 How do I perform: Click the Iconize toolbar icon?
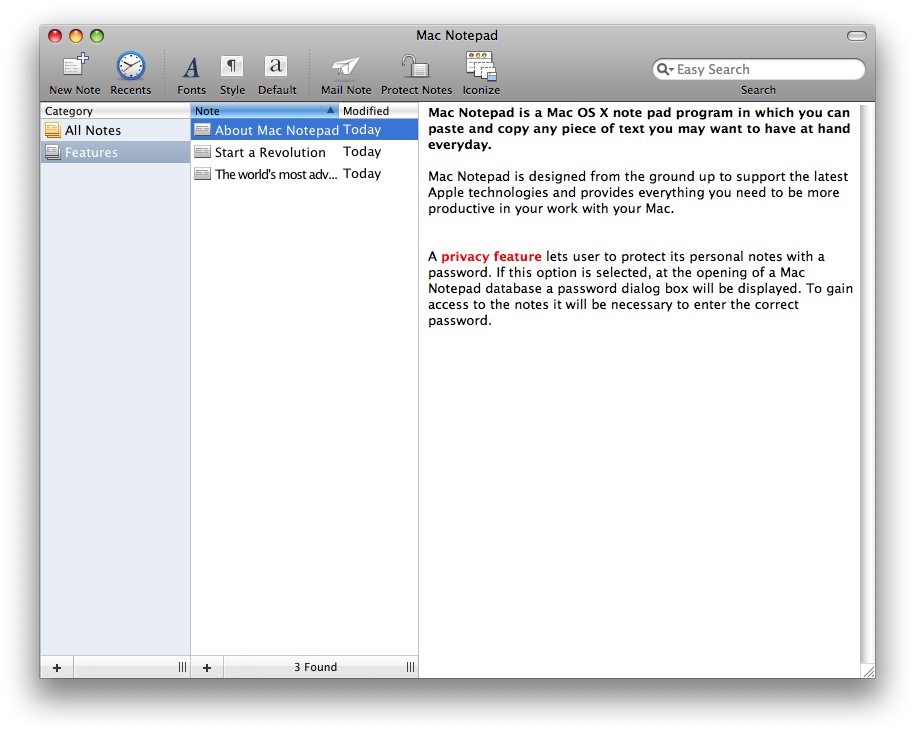pos(481,66)
